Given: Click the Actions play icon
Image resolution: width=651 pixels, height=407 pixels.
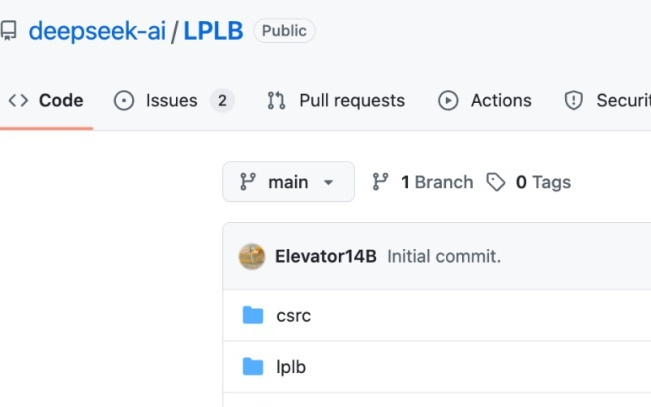Looking at the screenshot, I should [x=448, y=100].
